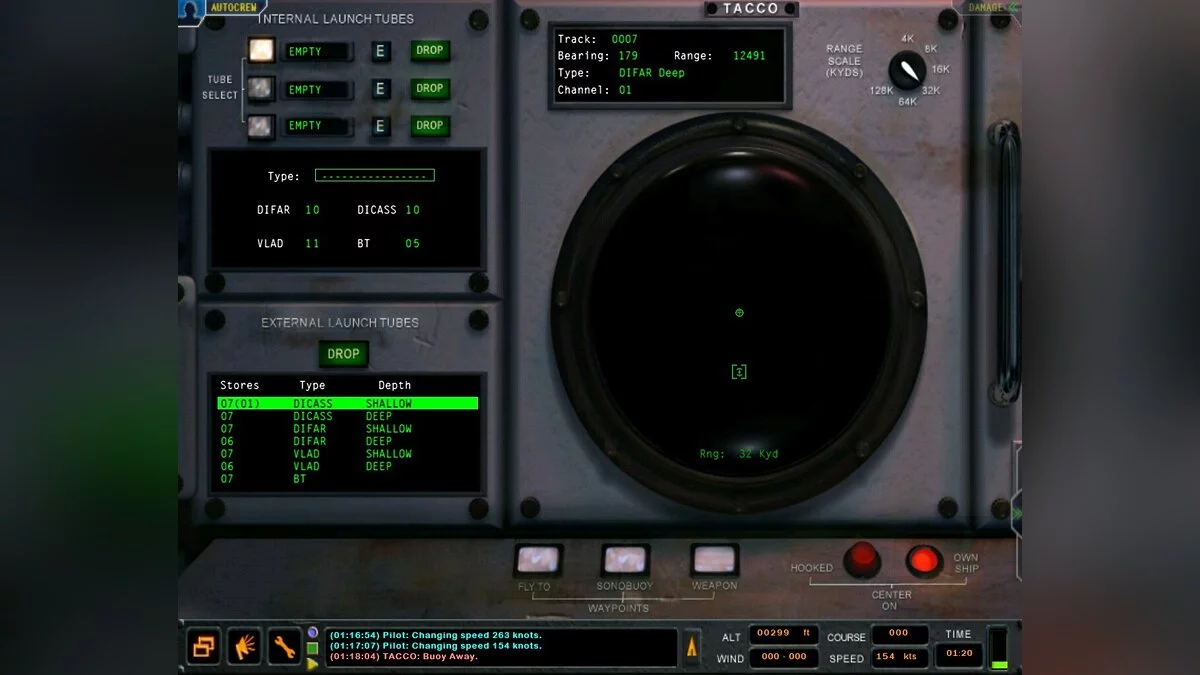Select the first internal launch tube
This screenshot has width=1200, height=675.
(261, 50)
